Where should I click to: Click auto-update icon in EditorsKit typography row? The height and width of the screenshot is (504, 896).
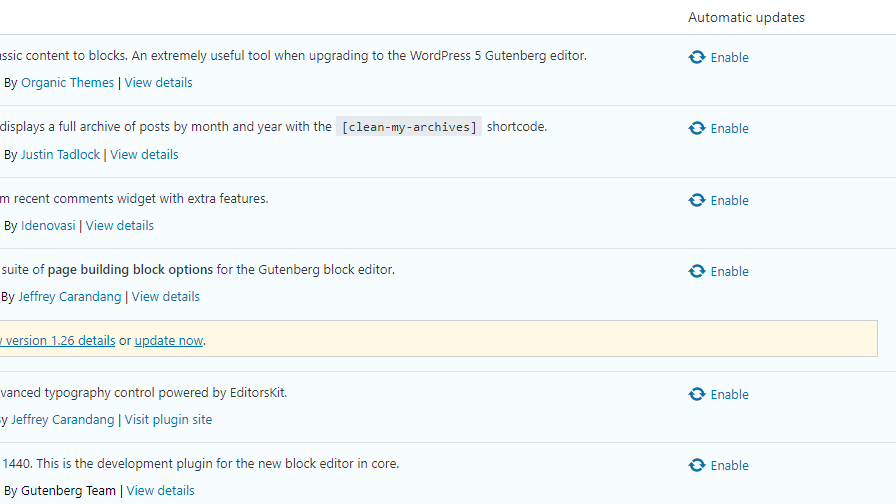click(x=697, y=395)
